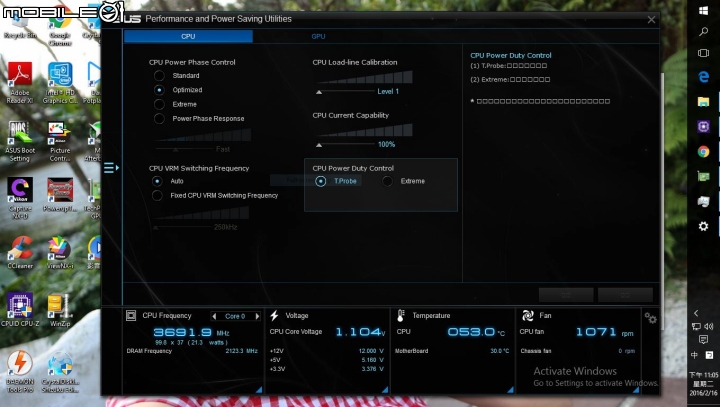720x407 pixels.
Task: Click the CPU temperature 053.0 reading
Action: [471, 332]
